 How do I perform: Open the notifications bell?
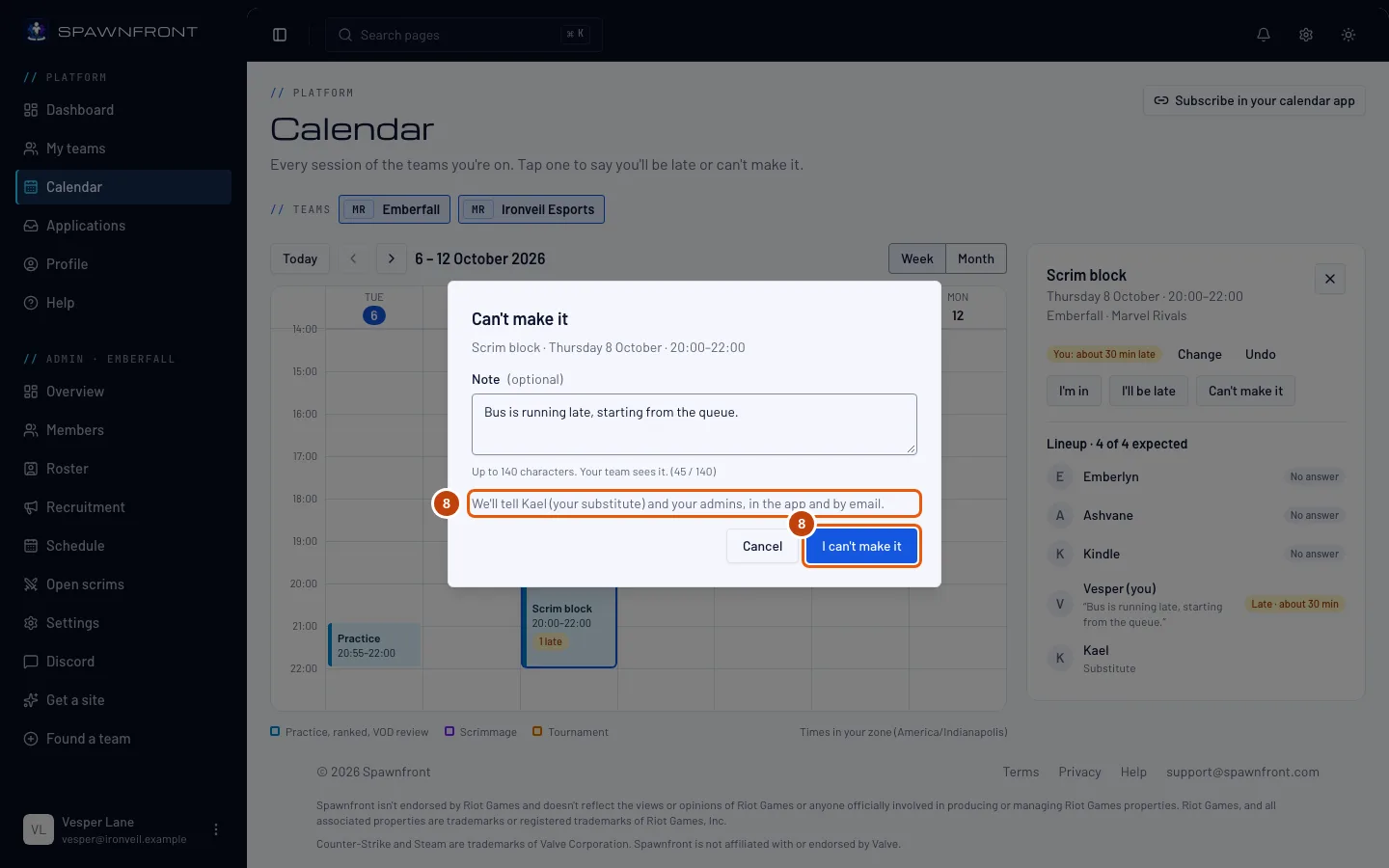1264,35
